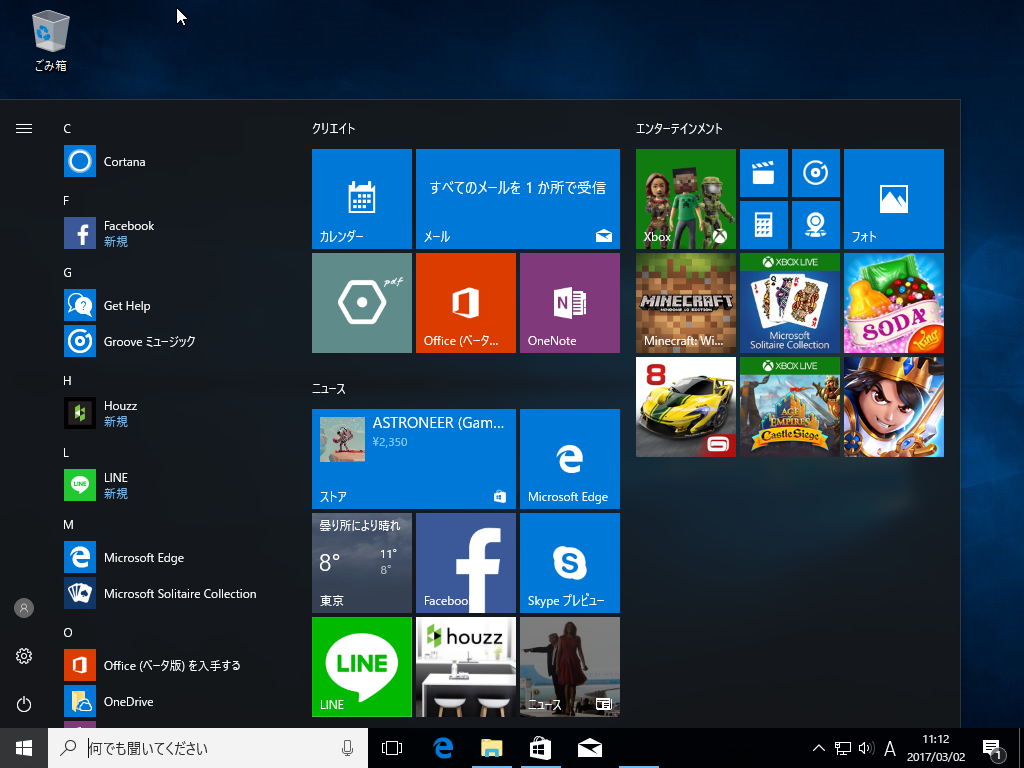Click the クリエイト group title

click(x=334, y=129)
